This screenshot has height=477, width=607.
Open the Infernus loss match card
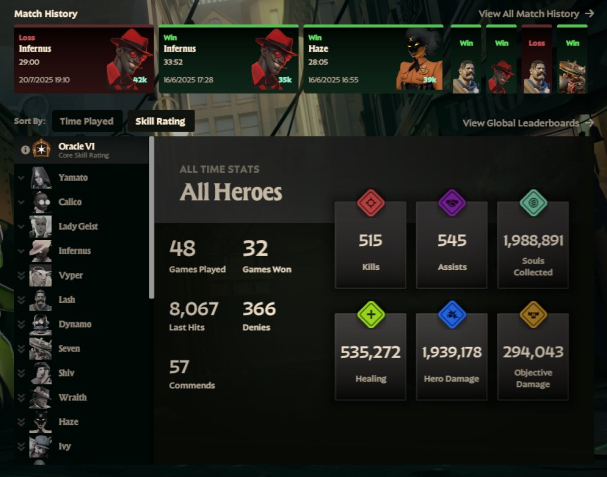84,59
